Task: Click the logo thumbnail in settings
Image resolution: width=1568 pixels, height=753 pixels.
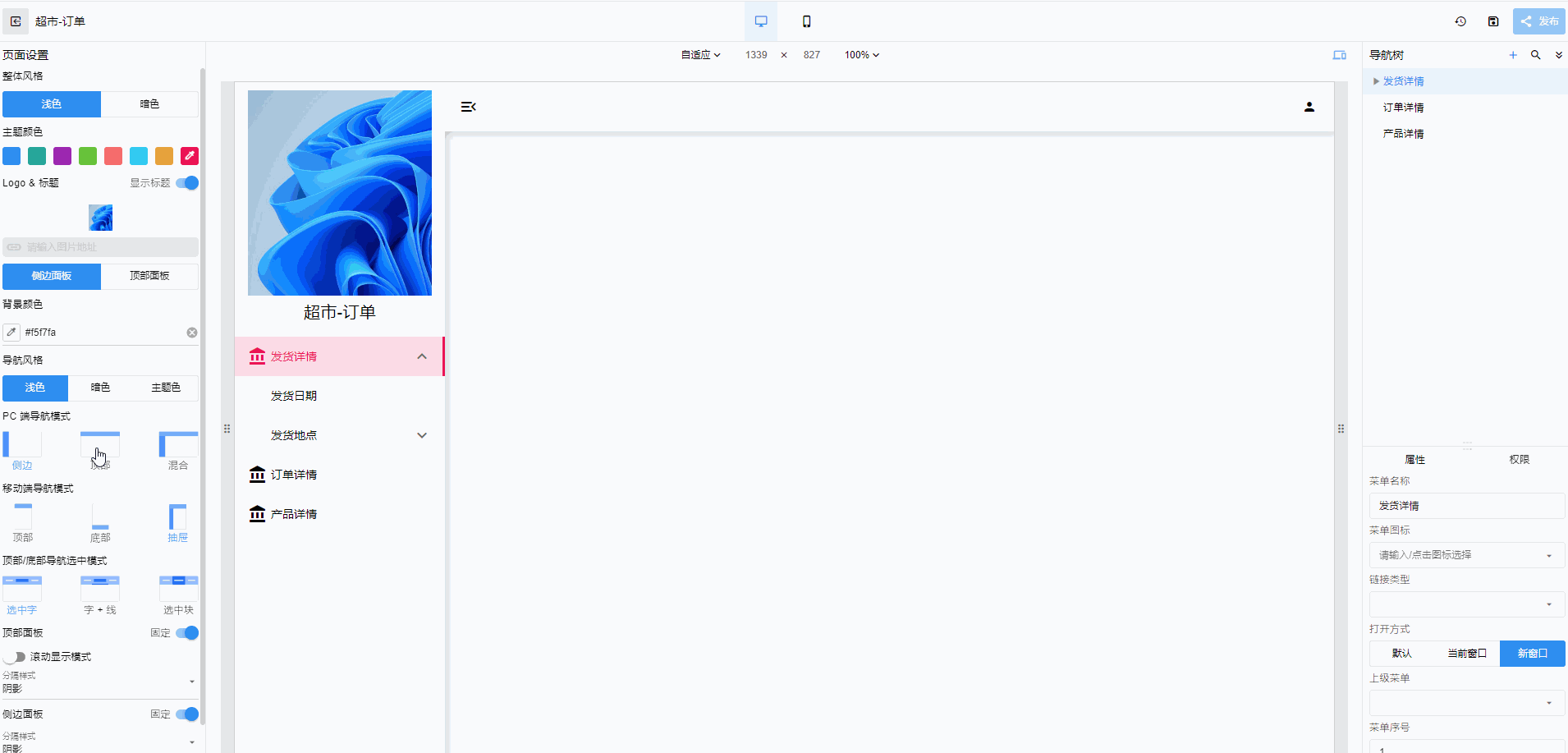Action: (x=100, y=218)
